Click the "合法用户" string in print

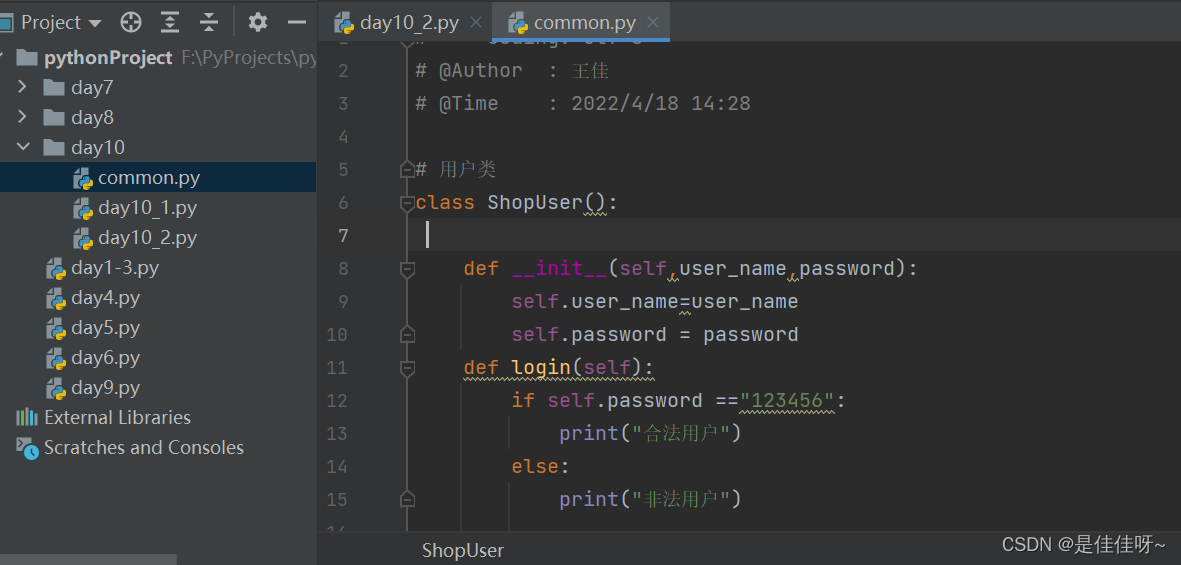[681, 433]
